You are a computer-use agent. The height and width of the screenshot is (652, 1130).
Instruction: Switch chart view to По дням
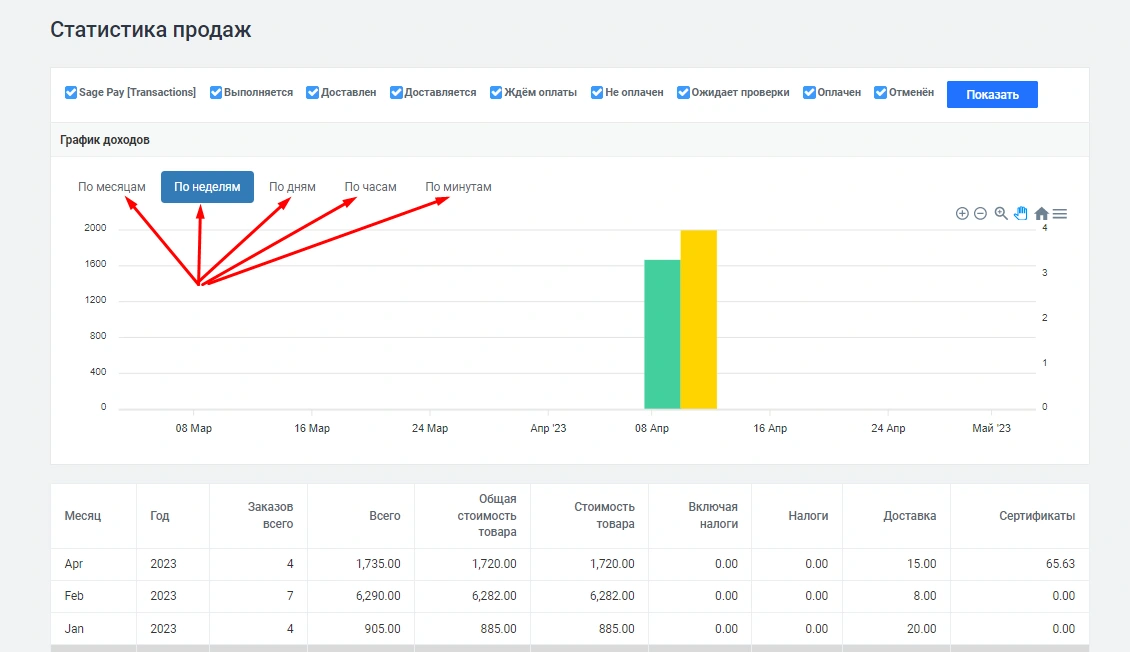[292, 187]
